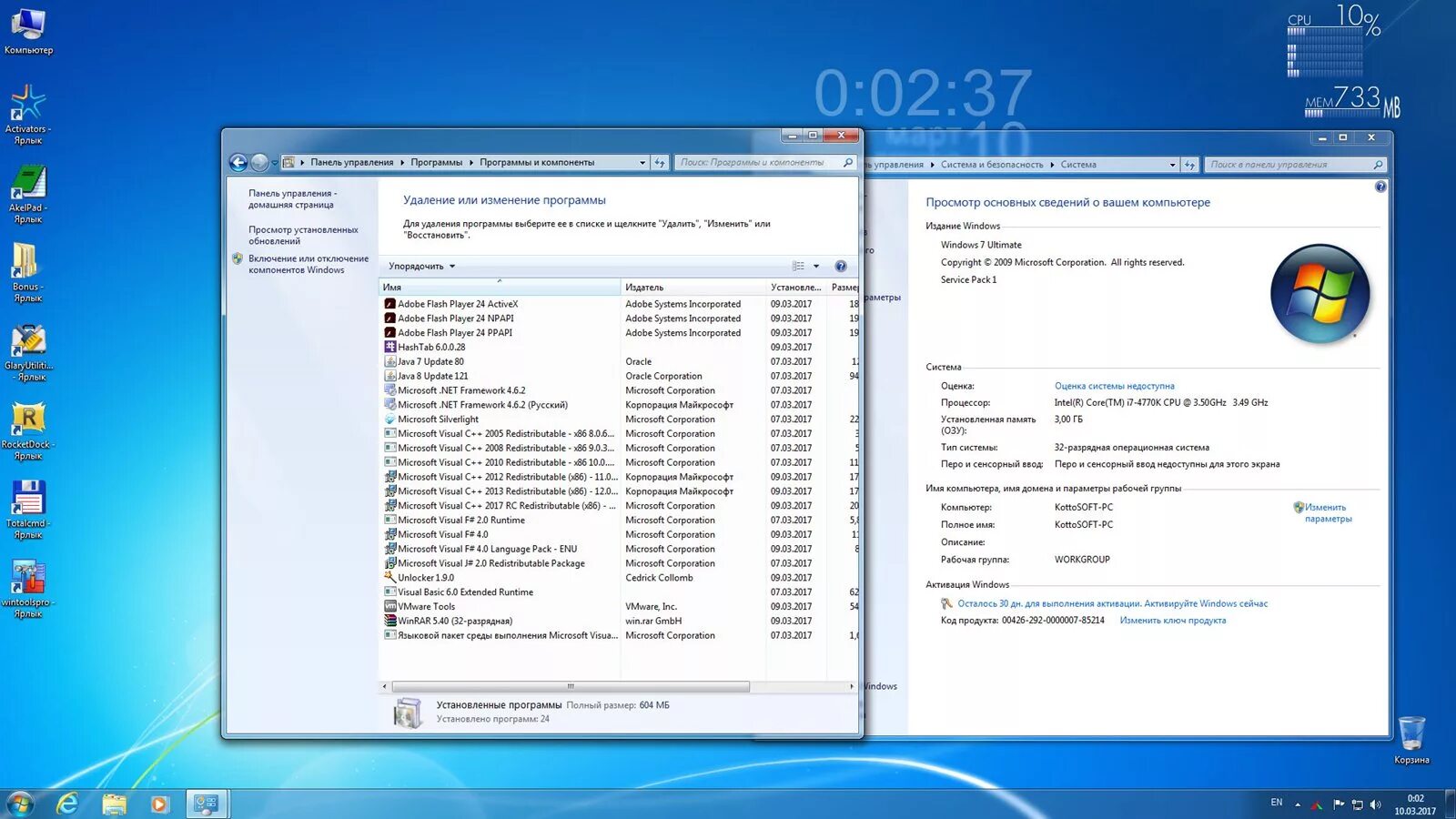1456x819 pixels.
Task: Click the search magnifier in Programs window
Action: coord(848,163)
